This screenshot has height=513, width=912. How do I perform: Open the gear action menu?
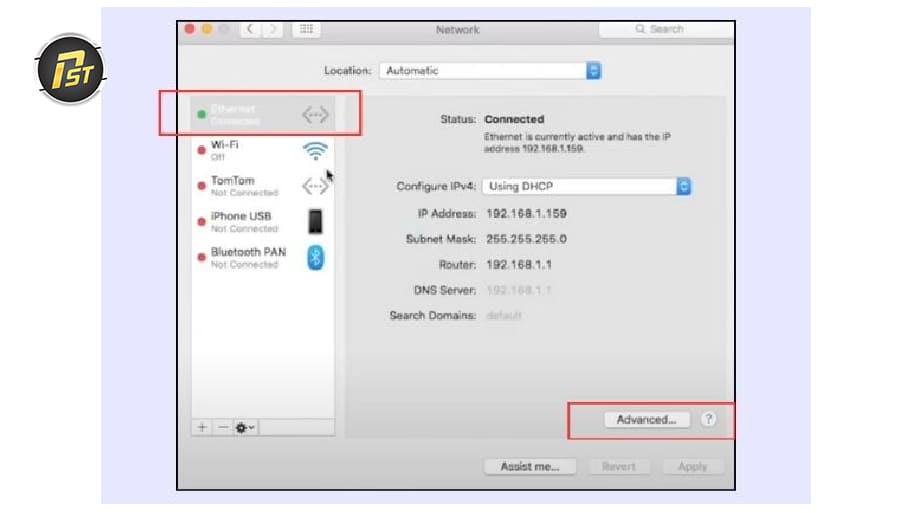coord(245,428)
